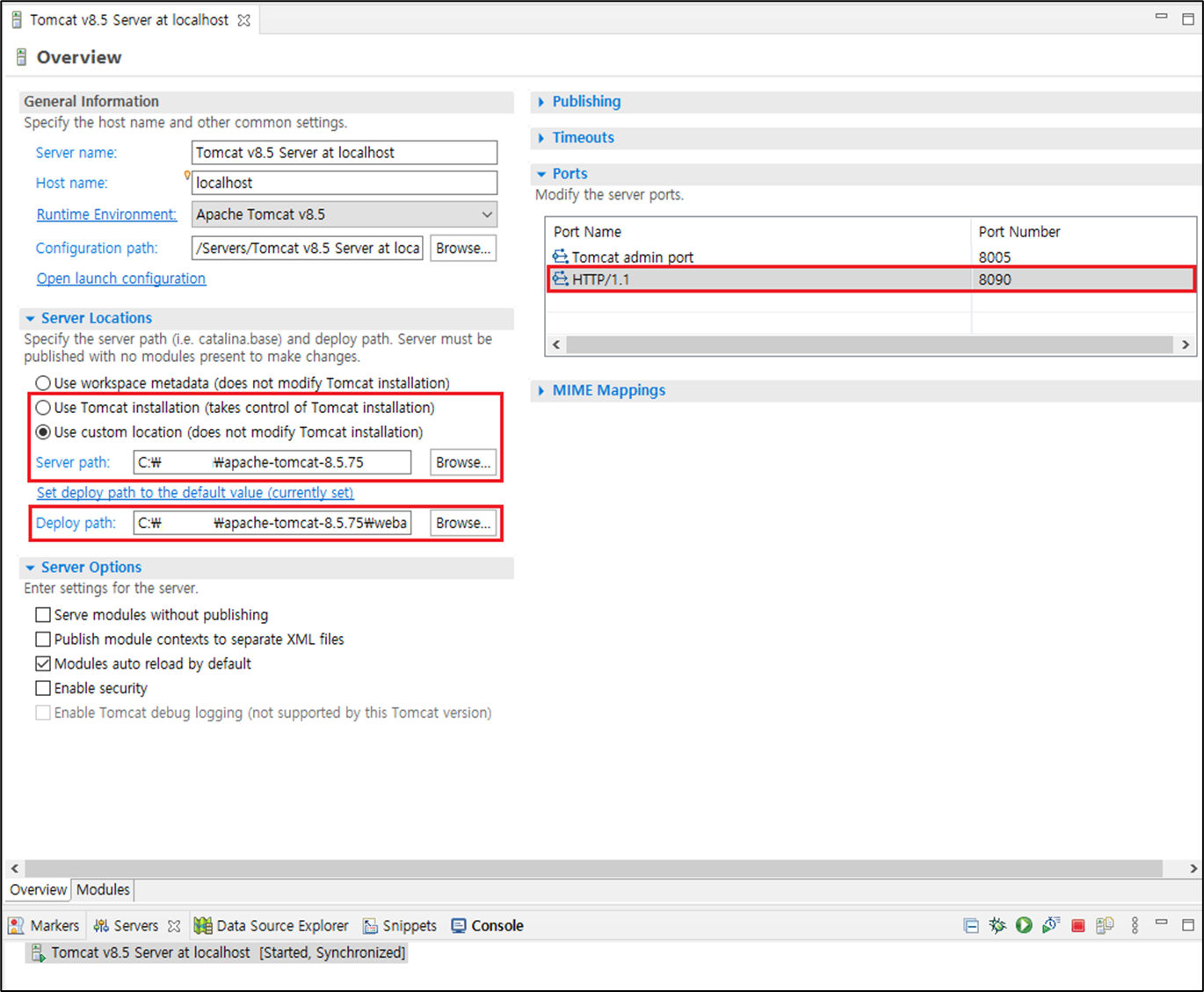Screen dimensions: 1204x992
Task: Publish to the server icon
Action: coord(1105,925)
